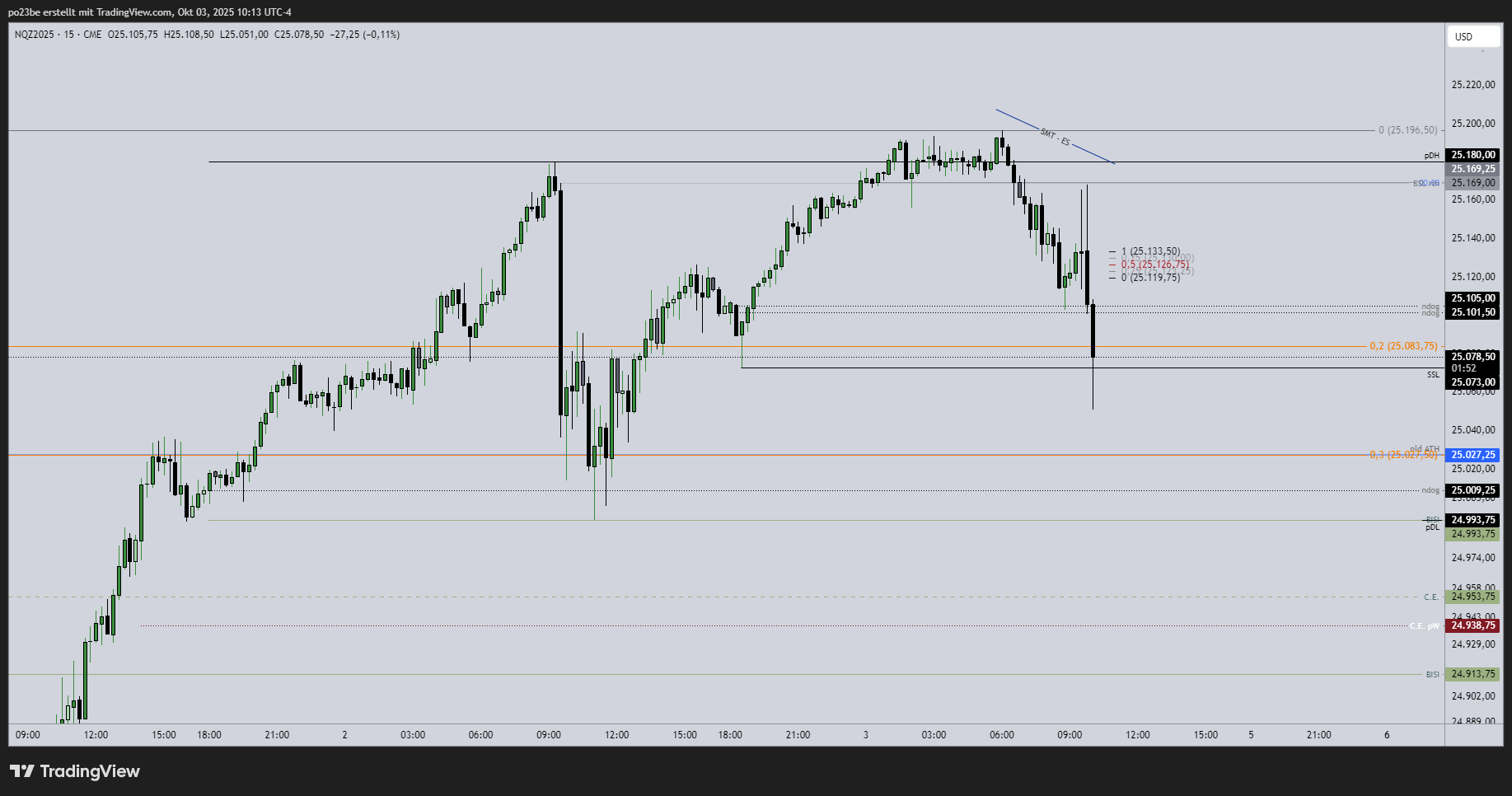
Task: Select the 25.009,25 ndog price label
Action: pyautogui.click(x=1472, y=490)
